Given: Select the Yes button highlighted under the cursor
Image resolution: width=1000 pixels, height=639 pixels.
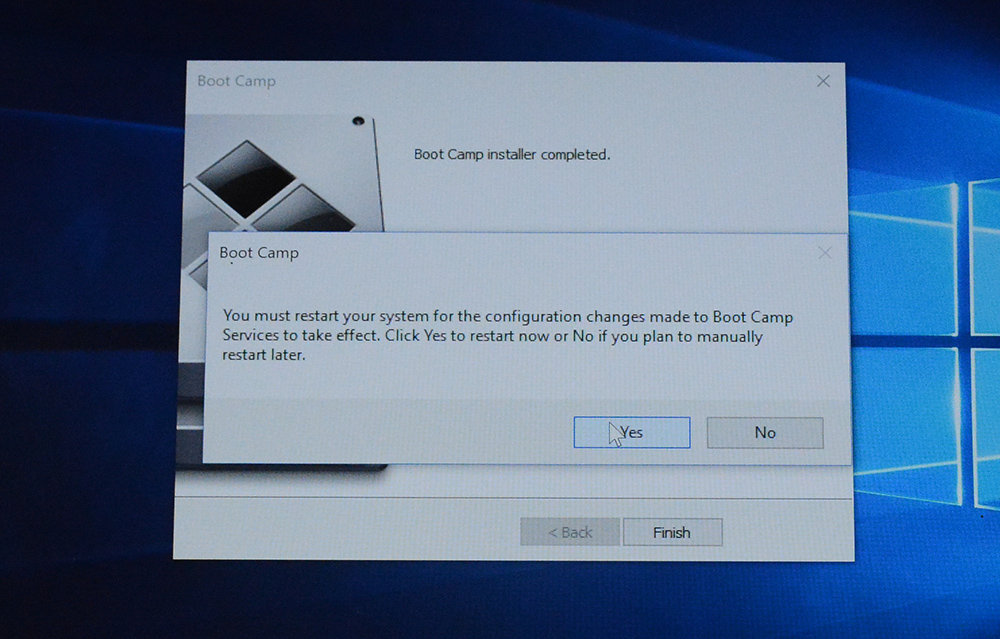Looking at the screenshot, I should point(632,432).
